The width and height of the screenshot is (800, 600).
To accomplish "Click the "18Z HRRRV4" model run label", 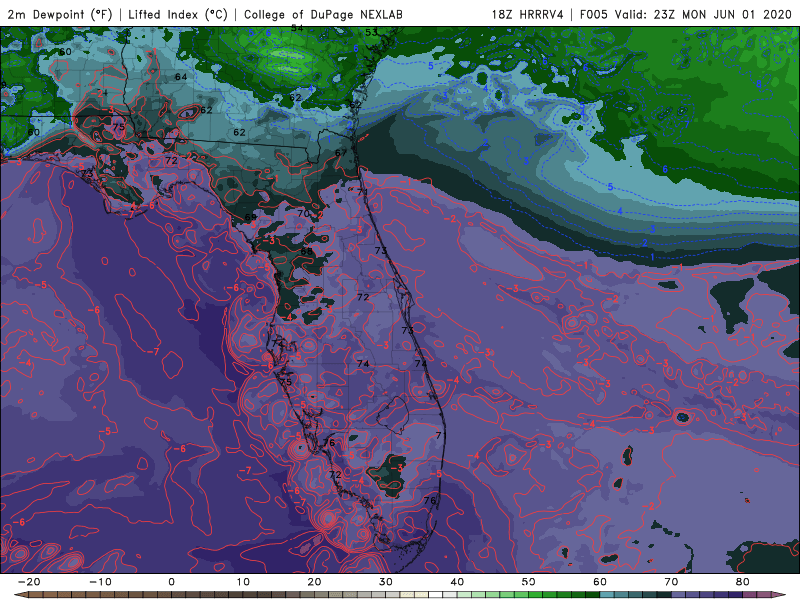I will point(528,14).
